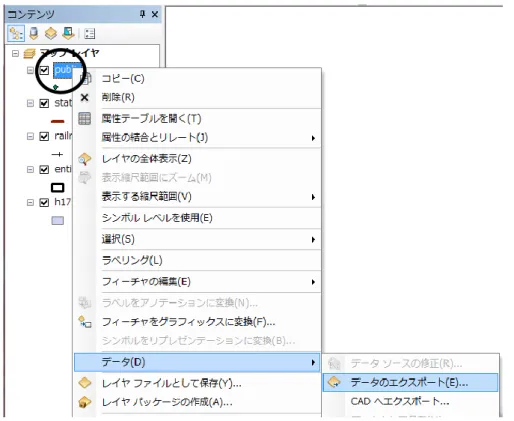Choose データのエクスポート(E)... in submenu

(x=410, y=382)
